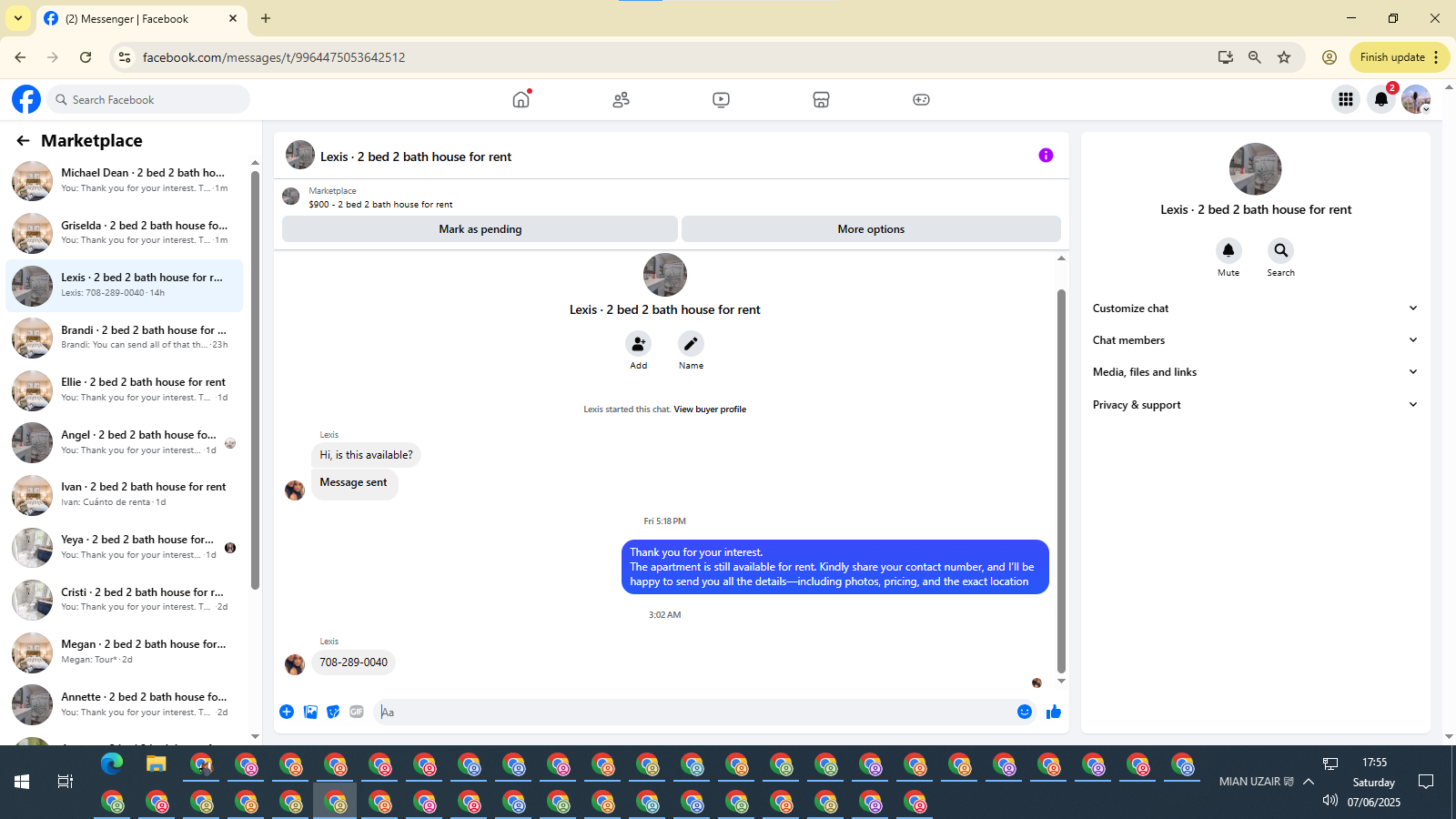Focus the Search Facebook field

[x=148, y=99]
